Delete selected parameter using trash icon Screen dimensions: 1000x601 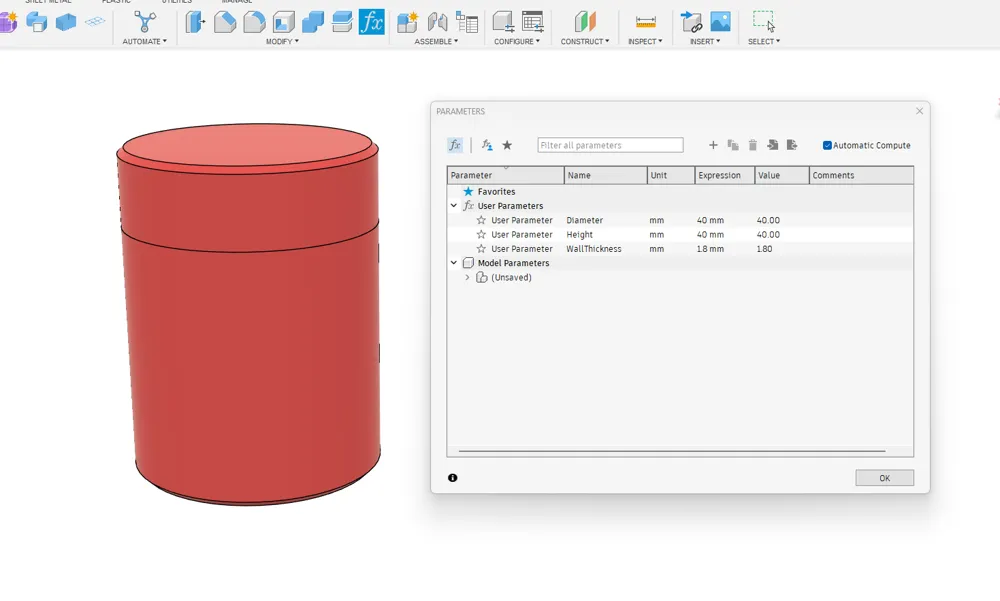pos(752,145)
